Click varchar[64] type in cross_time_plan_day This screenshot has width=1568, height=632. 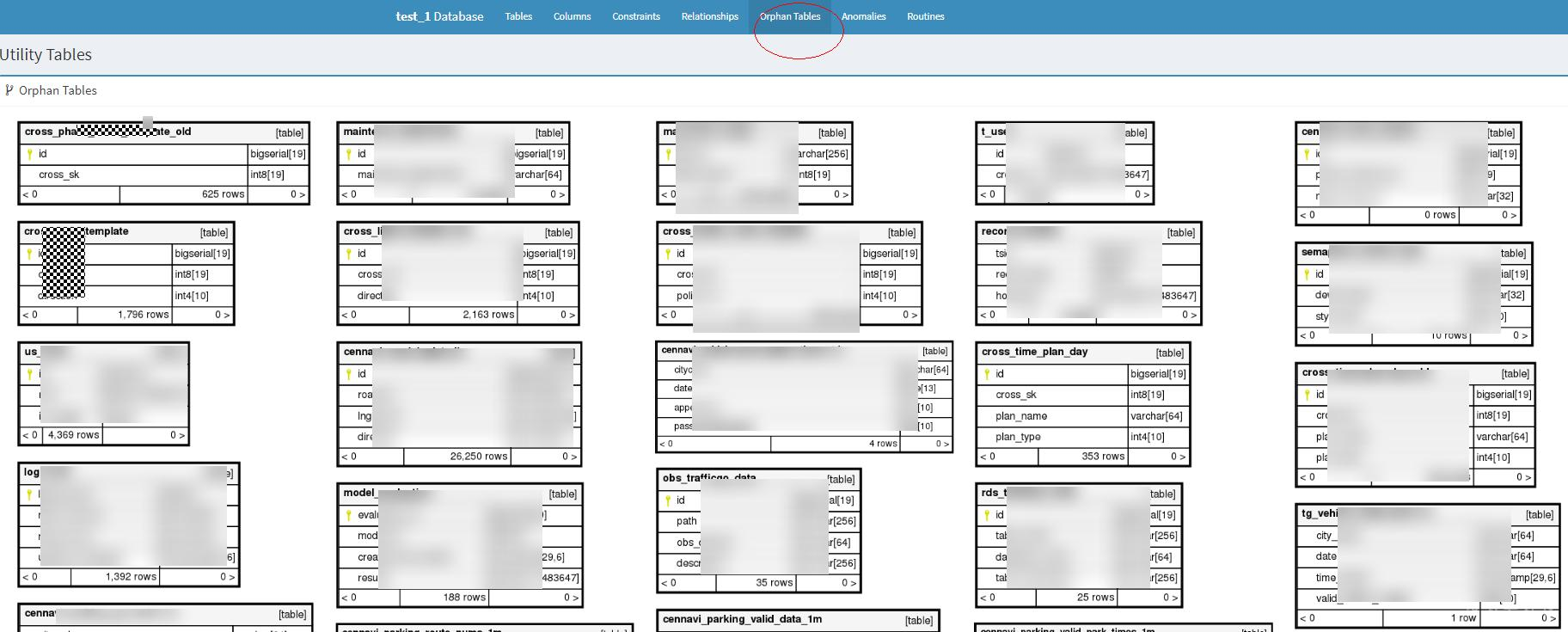(1156, 416)
